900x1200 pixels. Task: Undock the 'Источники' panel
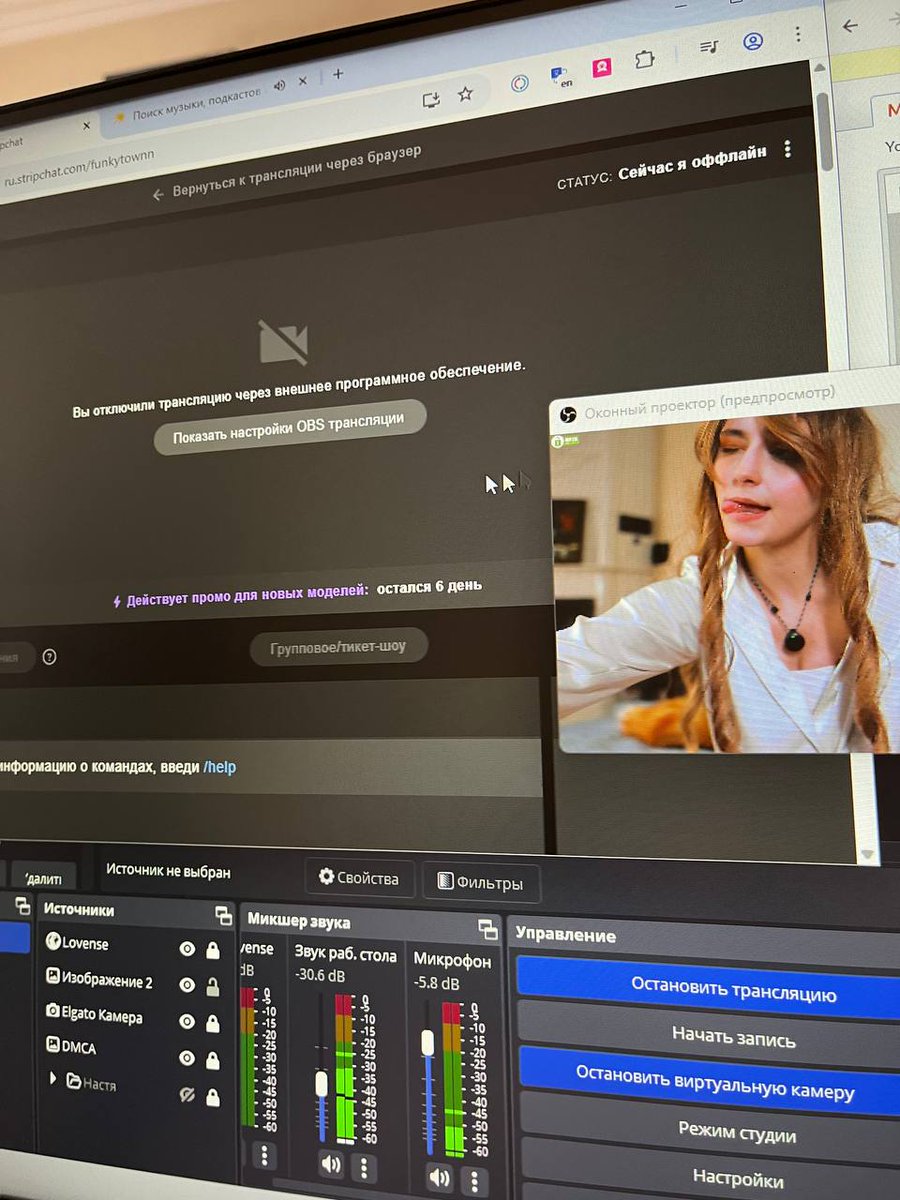click(223, 914)
